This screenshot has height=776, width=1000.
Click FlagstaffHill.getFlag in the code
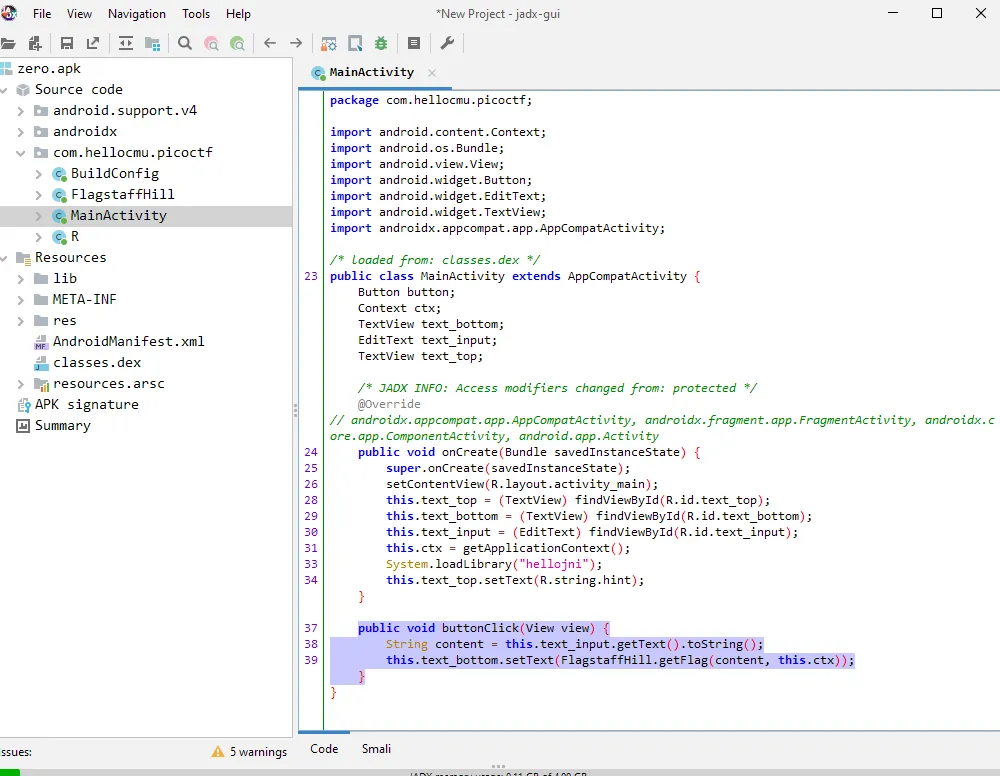634,660
